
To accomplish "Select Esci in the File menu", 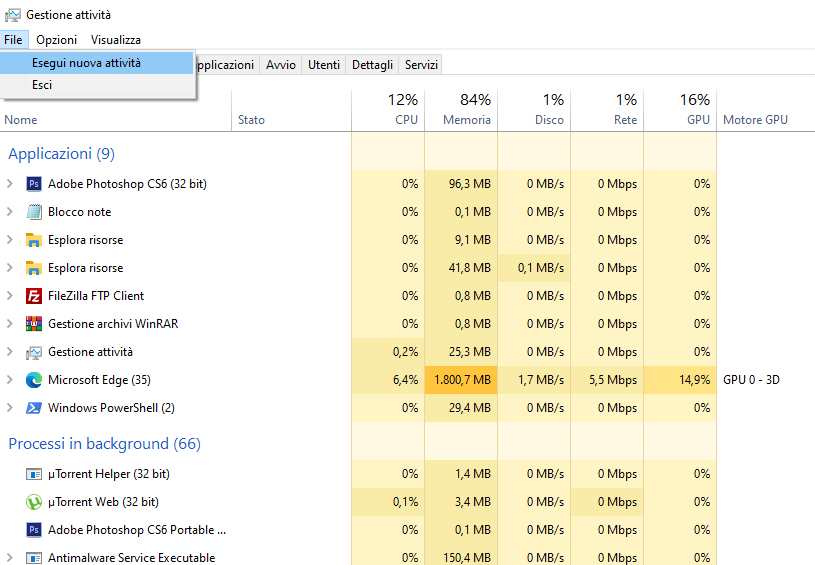I will click(x=42, y=85).
